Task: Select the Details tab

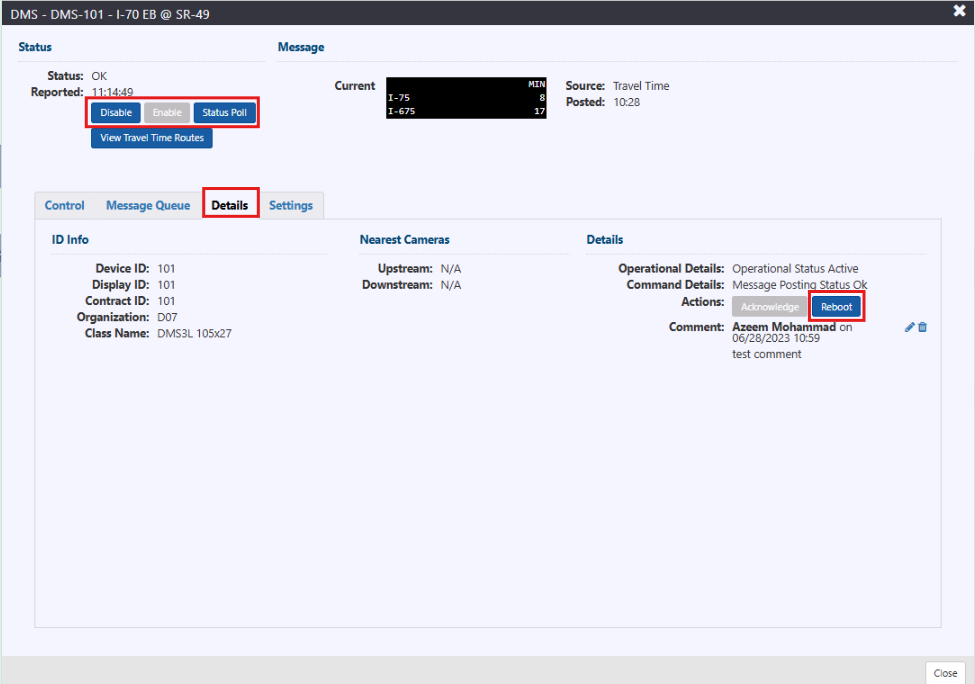Action: click(230, 205)
